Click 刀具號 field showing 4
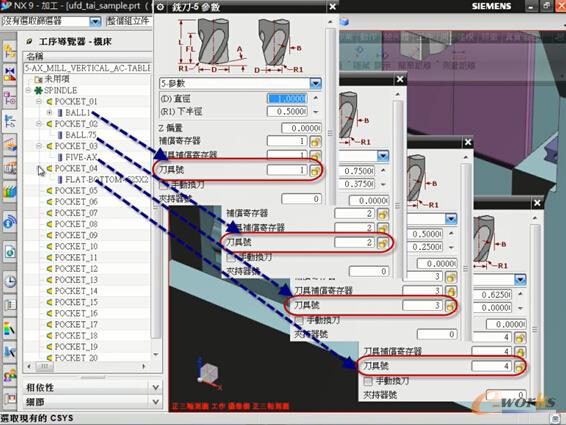566x425 pixels. [492, 367]
